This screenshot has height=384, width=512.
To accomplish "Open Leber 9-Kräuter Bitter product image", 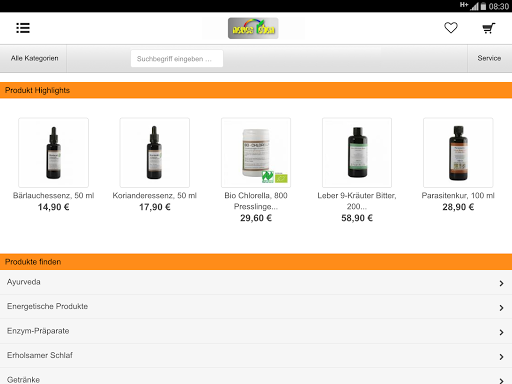I will [x=357, y=152].
